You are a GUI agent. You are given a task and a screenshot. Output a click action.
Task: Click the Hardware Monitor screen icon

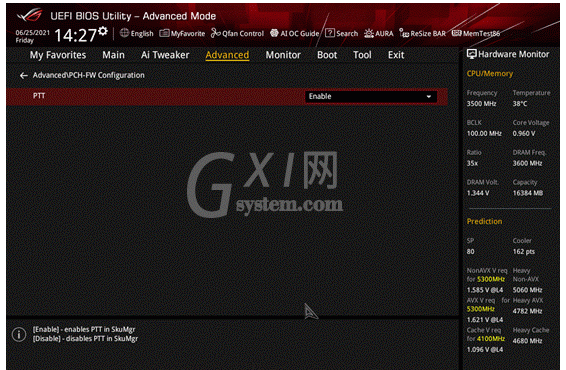pos(471,54)
